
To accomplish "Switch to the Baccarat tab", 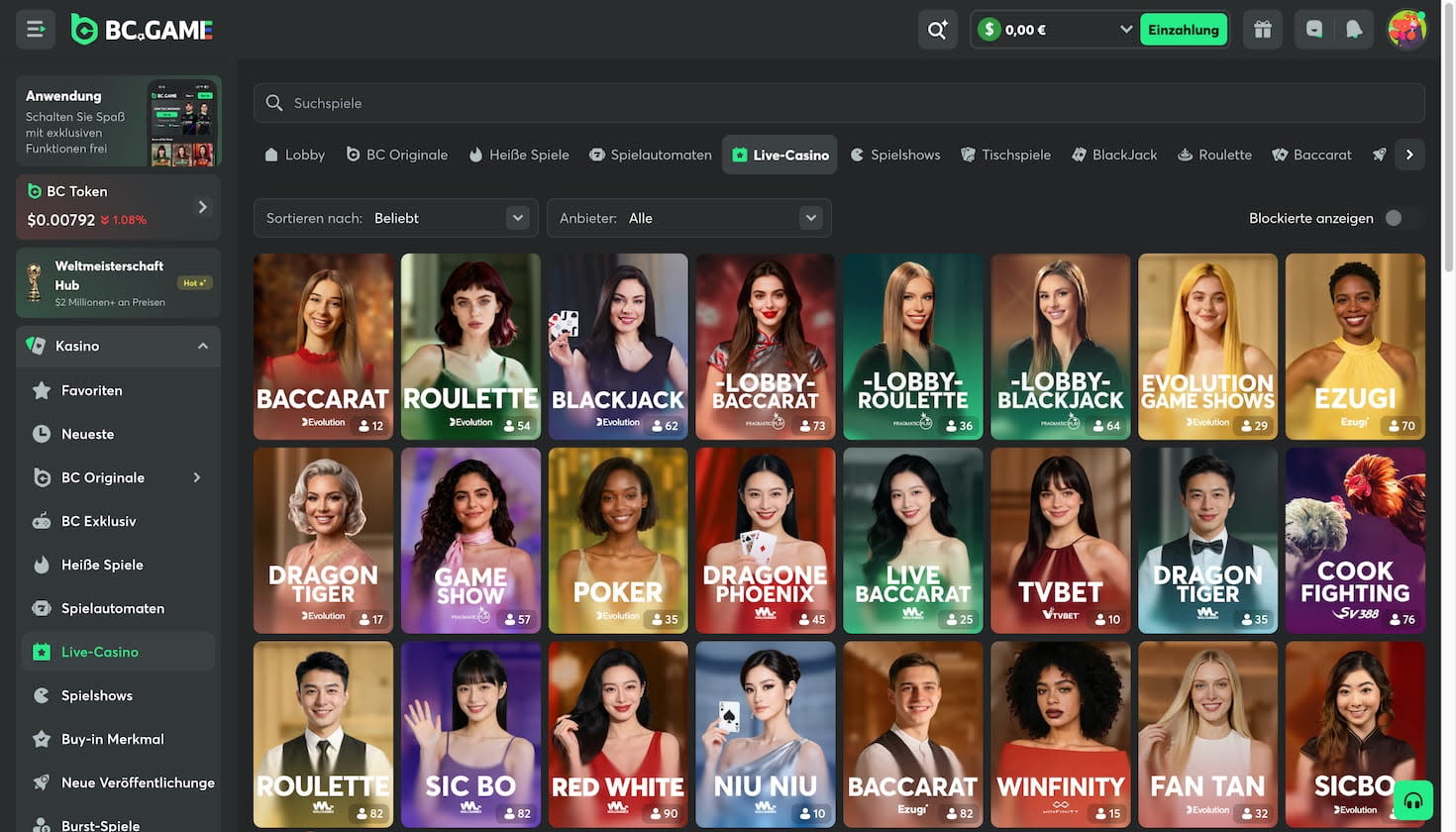I will [x=1311, y=155].
